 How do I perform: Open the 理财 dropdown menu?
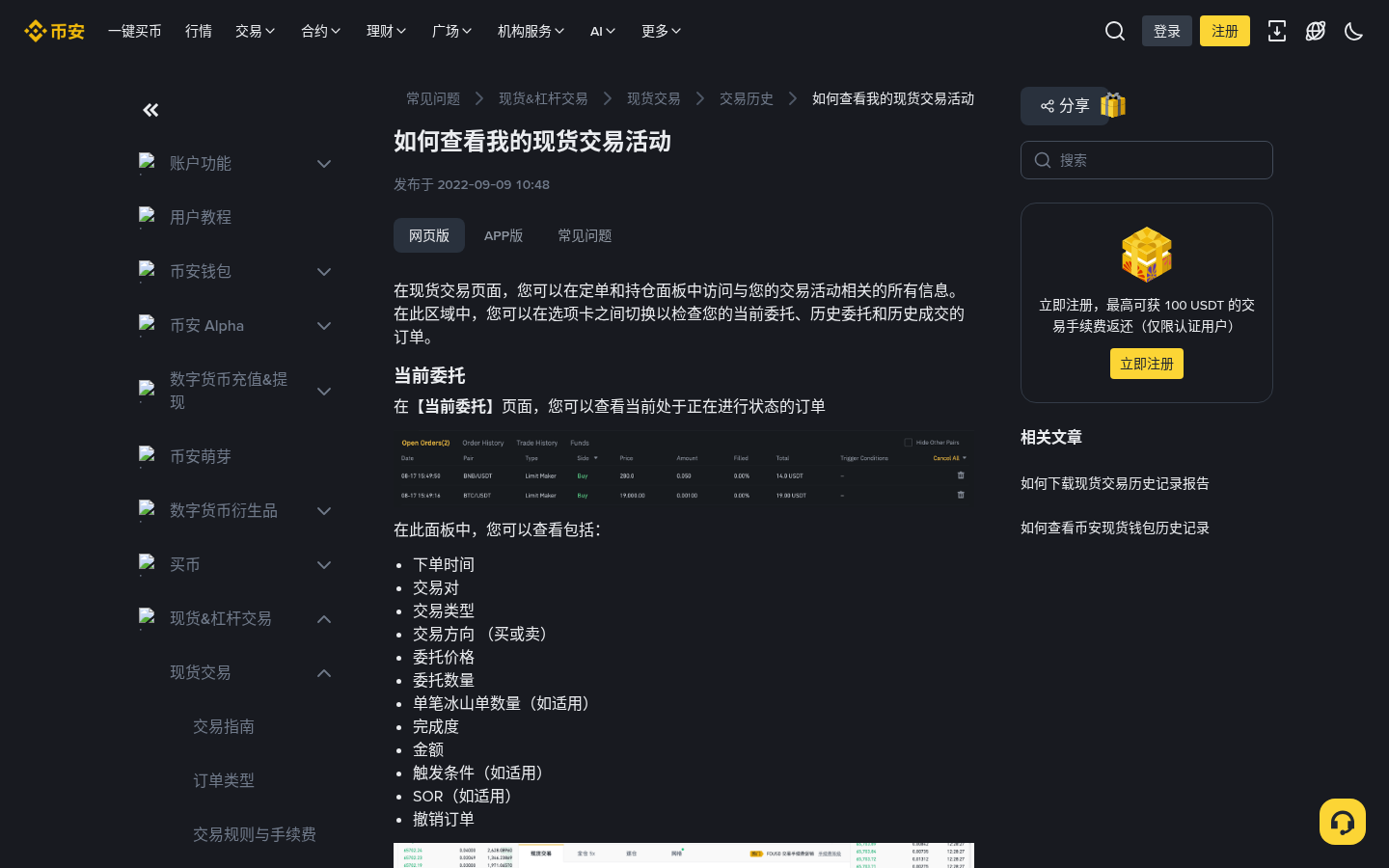(x=387, y=31)
